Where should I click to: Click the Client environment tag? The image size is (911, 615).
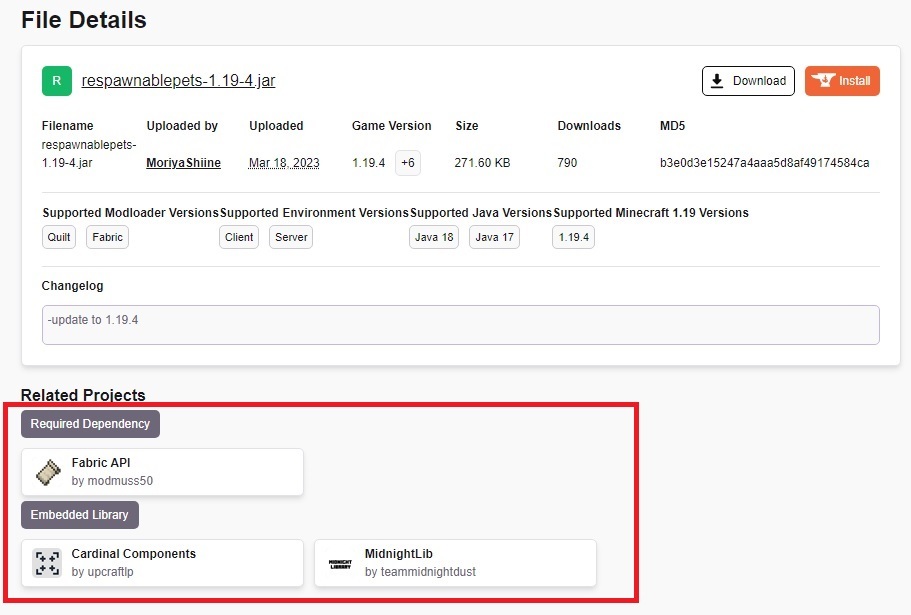point(239,238)
